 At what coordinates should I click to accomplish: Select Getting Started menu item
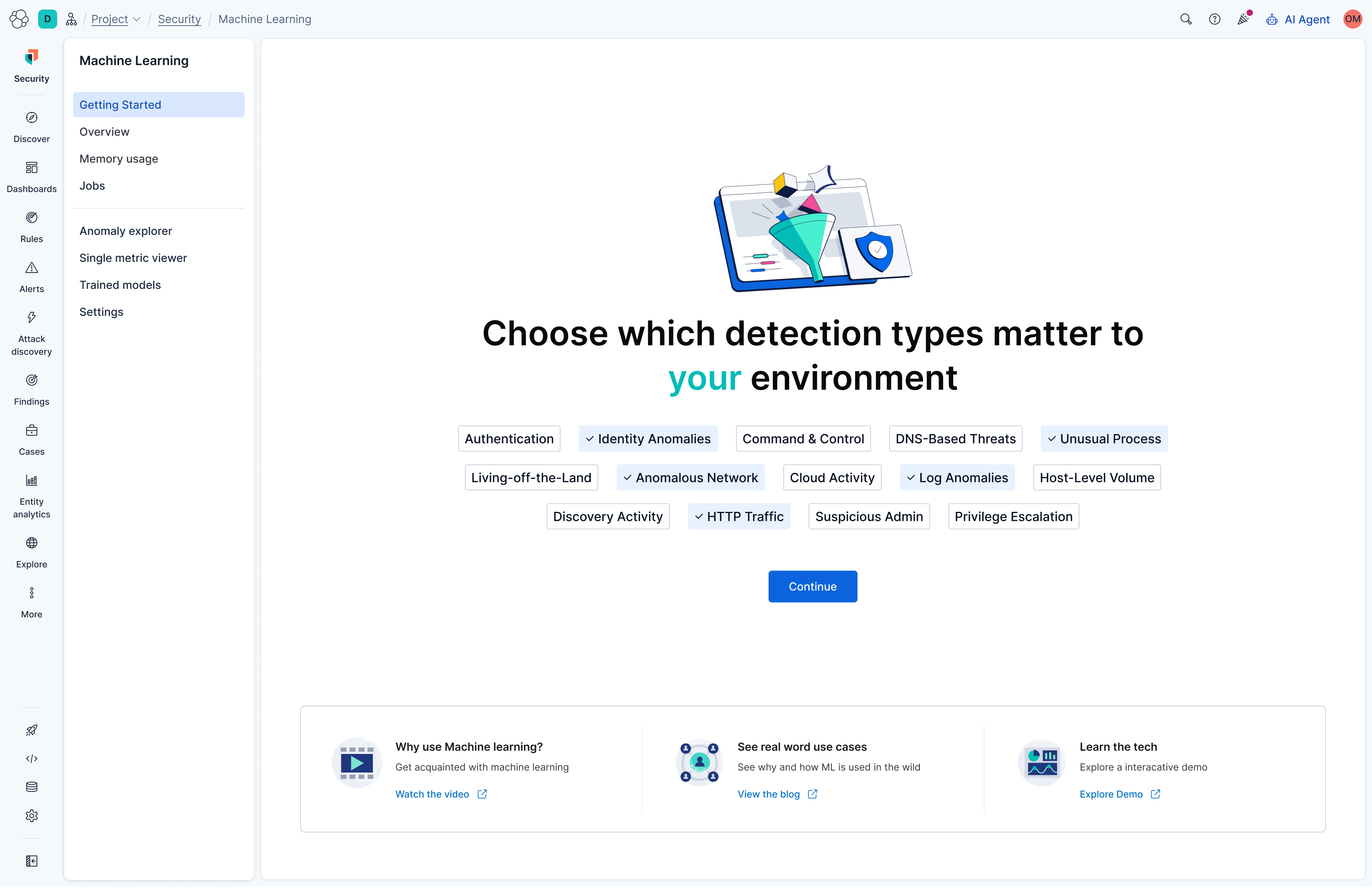pos(158,104)
